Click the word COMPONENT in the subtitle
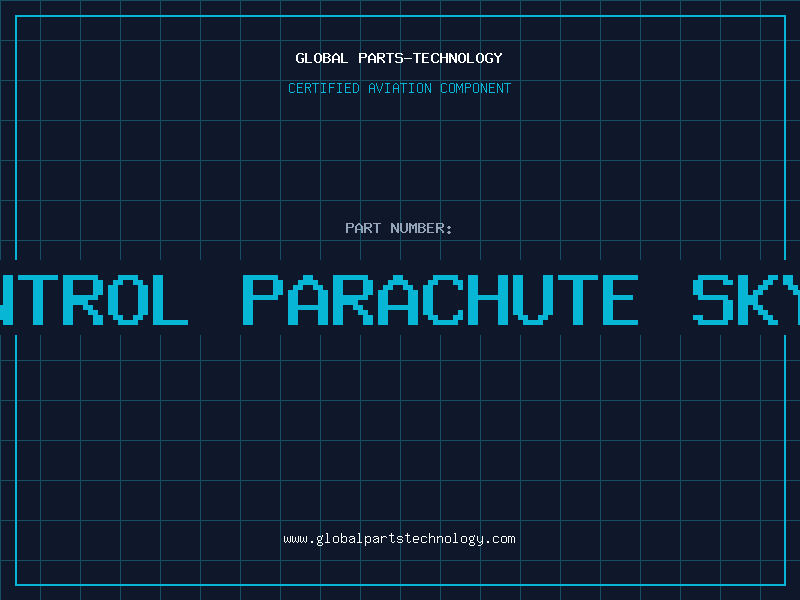Image resolution: width=800 pixels, height=600 pixels. (475, 88)
